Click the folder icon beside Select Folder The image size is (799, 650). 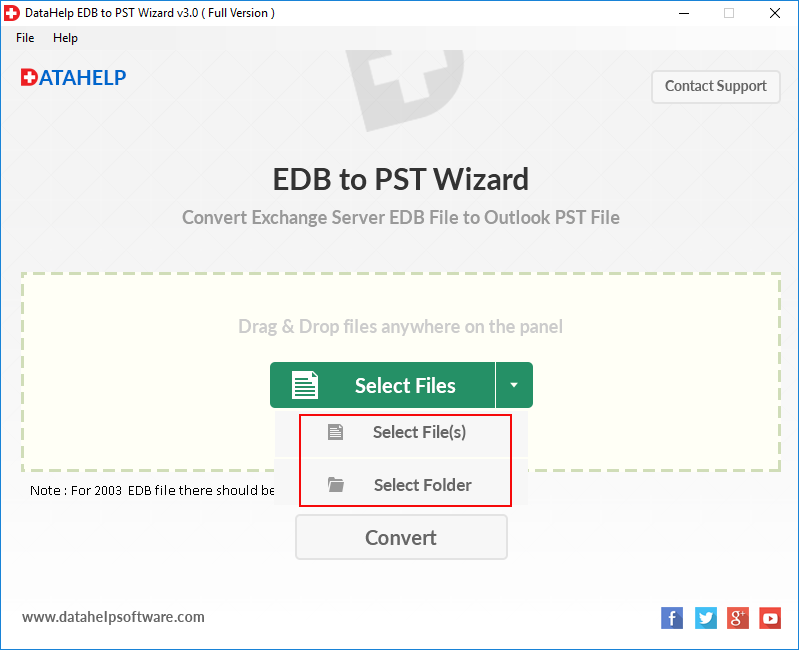tap(336, 484)
